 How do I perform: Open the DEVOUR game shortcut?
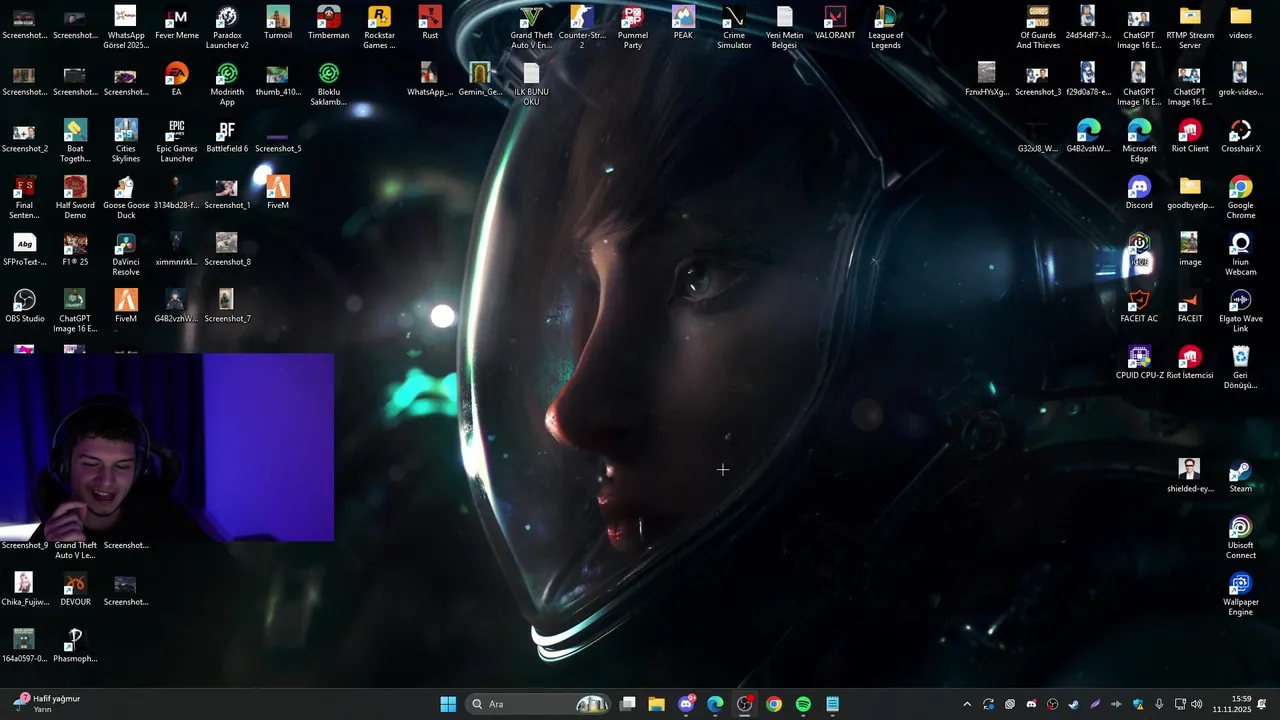tap(75, 590)
